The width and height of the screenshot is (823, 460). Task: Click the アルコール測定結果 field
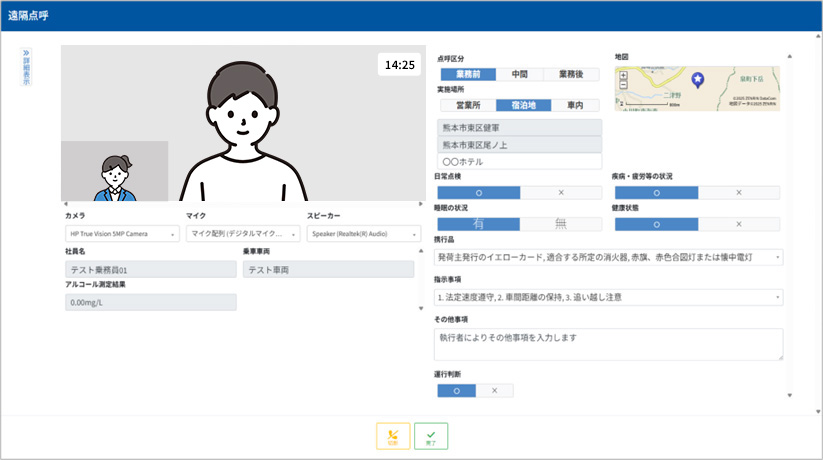(151, 302)
